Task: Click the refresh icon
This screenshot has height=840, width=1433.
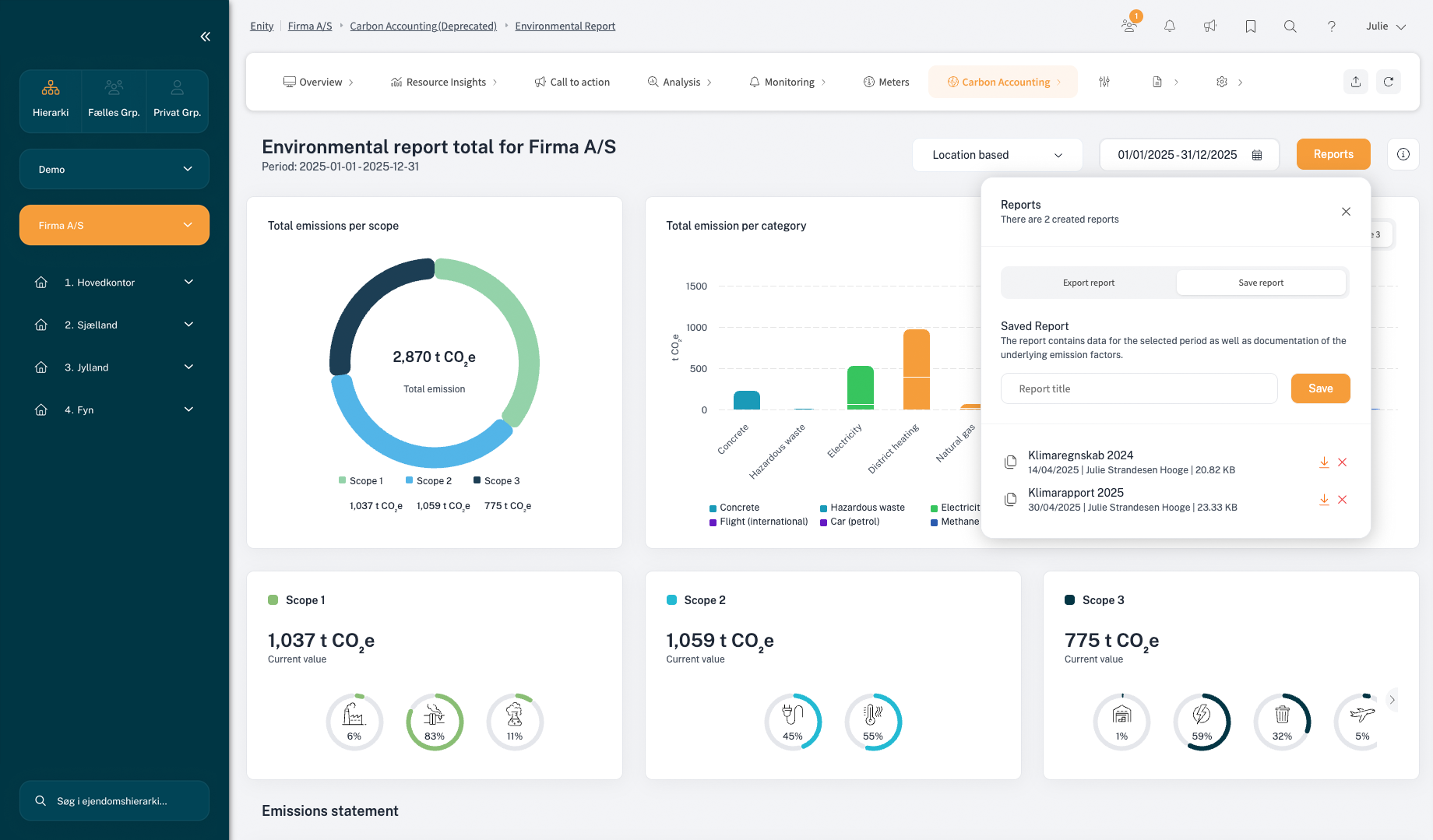Action: click(x=1389, y=82)
